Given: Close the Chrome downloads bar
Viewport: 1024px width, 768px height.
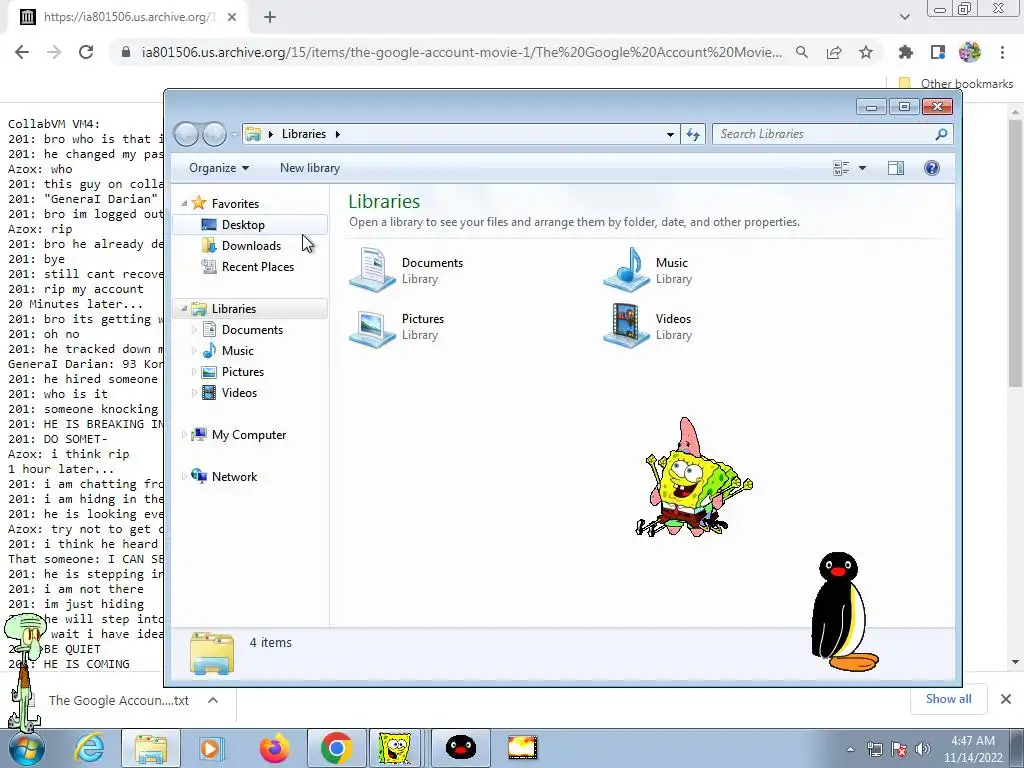Looking at the screenshot, I should pyautogui.click(x=1006, y=699).
